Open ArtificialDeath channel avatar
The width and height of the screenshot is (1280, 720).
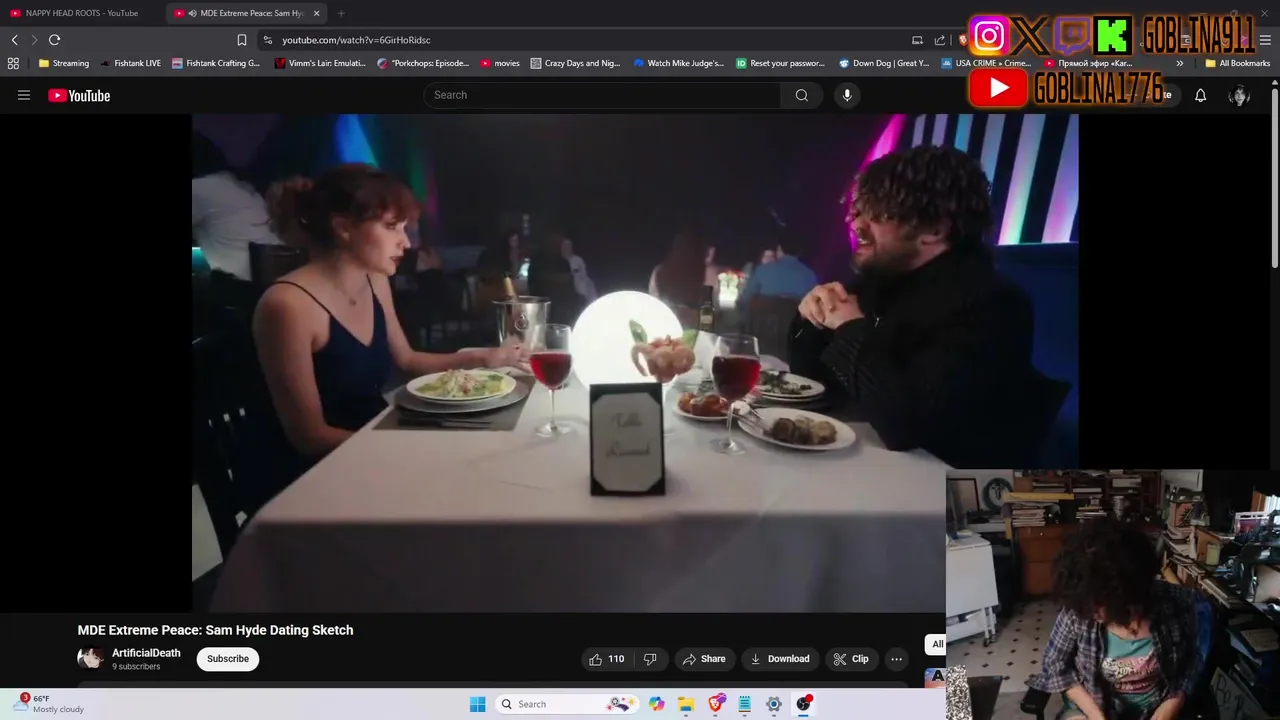(x=90, y=658)
